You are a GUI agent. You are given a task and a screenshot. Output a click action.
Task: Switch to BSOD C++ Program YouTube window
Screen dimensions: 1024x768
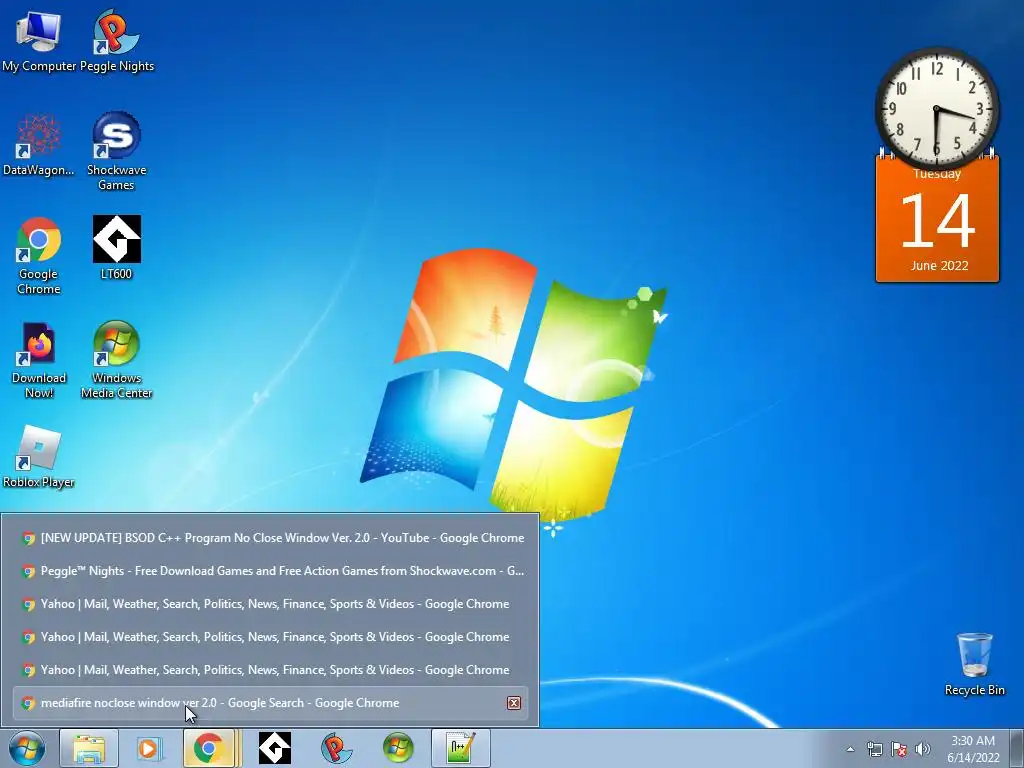point(270,538)
